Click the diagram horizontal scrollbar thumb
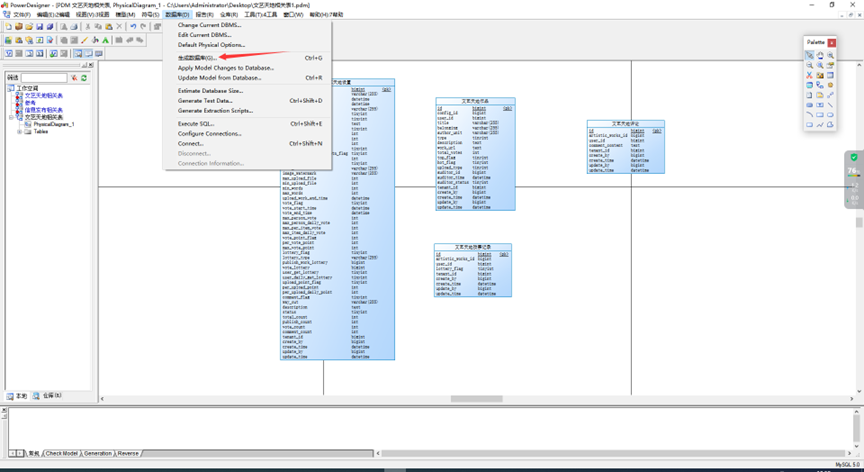Screen dimensions: 864x472 (477, 399)
